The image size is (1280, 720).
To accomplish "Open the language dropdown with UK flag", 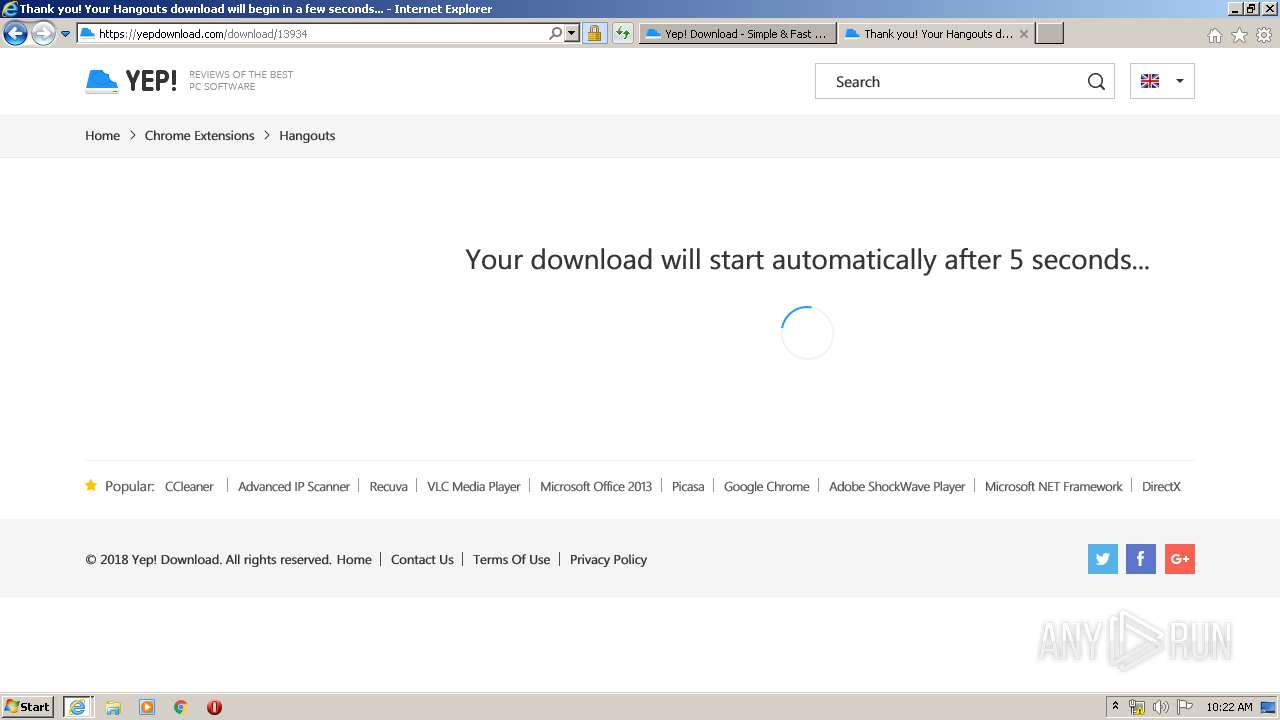I will click(x=1162, y=81).
